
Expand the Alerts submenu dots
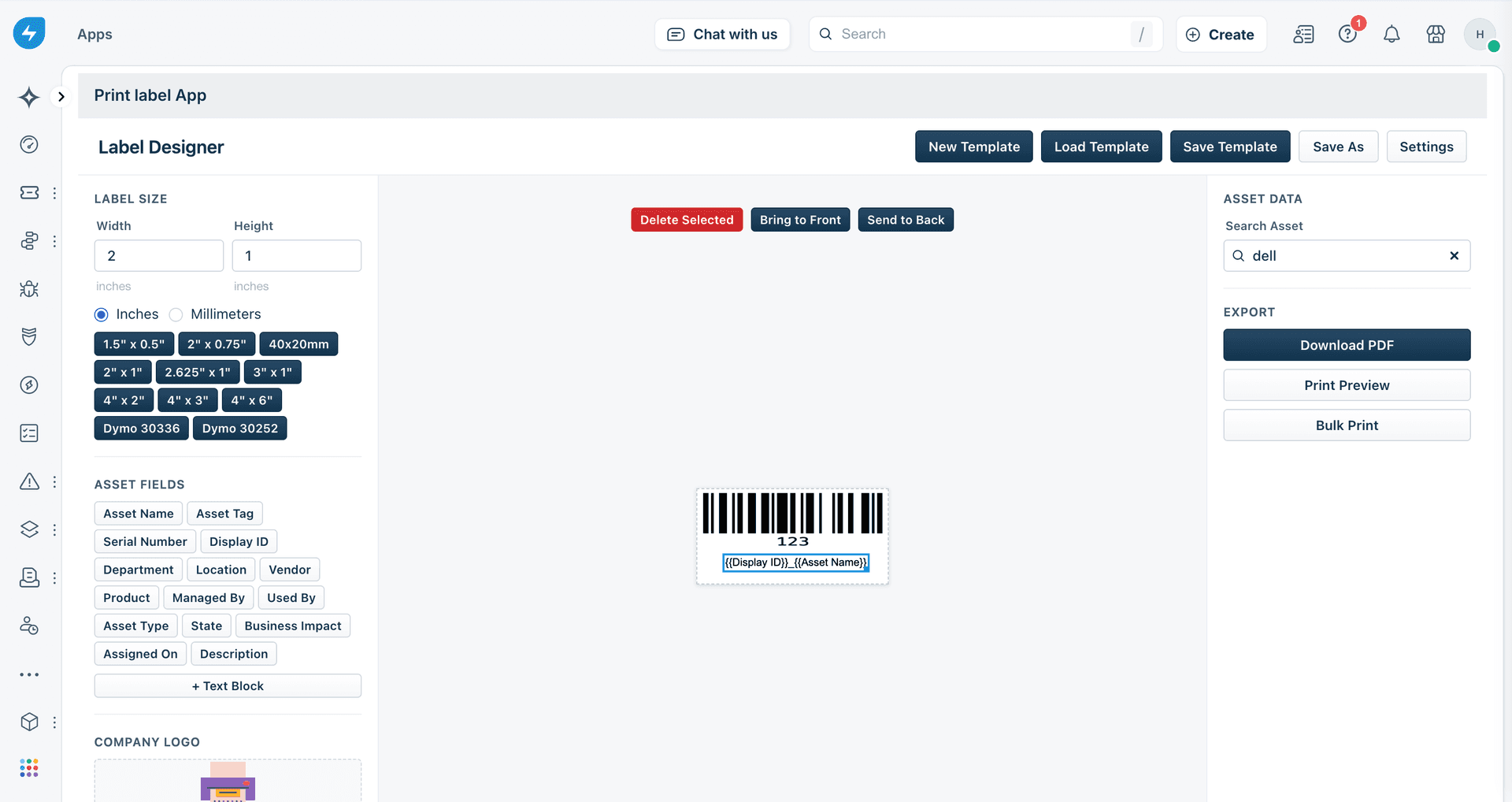coord(54,481)
